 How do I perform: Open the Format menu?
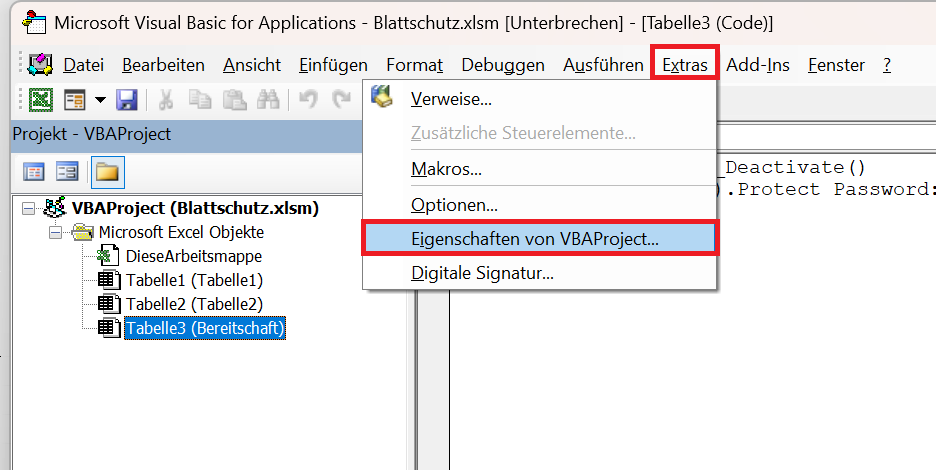414,64
